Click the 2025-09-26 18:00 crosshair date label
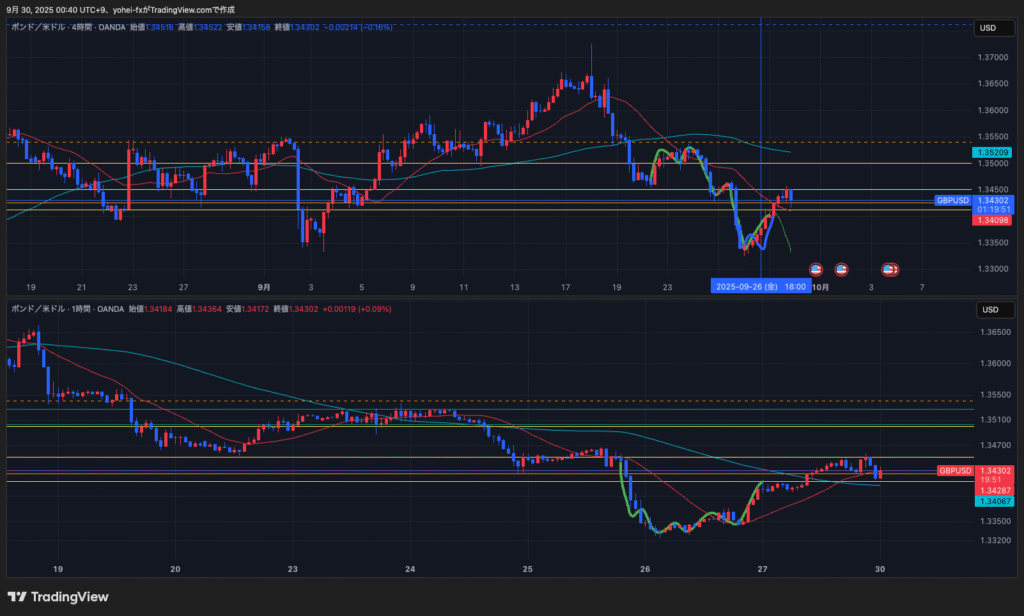Screen dimensions: 1024x616 [x=761, y=287]
